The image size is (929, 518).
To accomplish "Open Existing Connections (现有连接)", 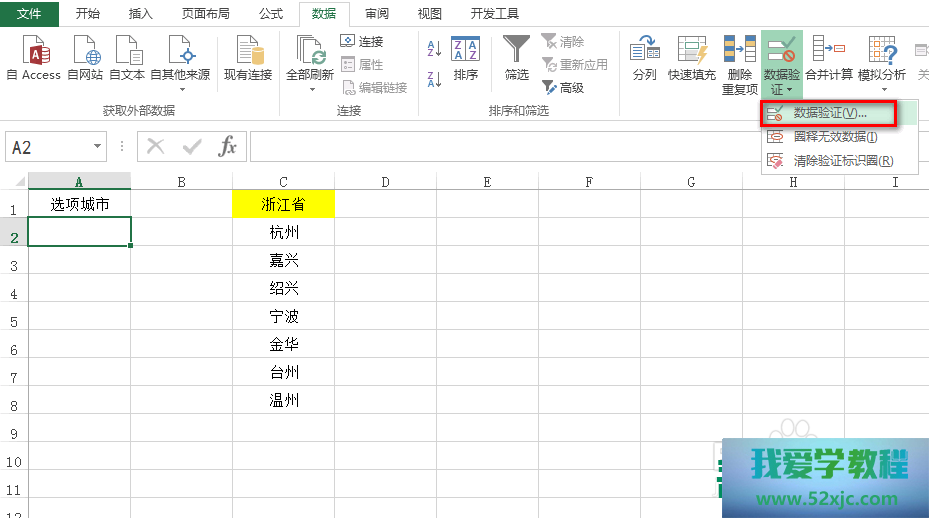I will (x=247, y=57).
